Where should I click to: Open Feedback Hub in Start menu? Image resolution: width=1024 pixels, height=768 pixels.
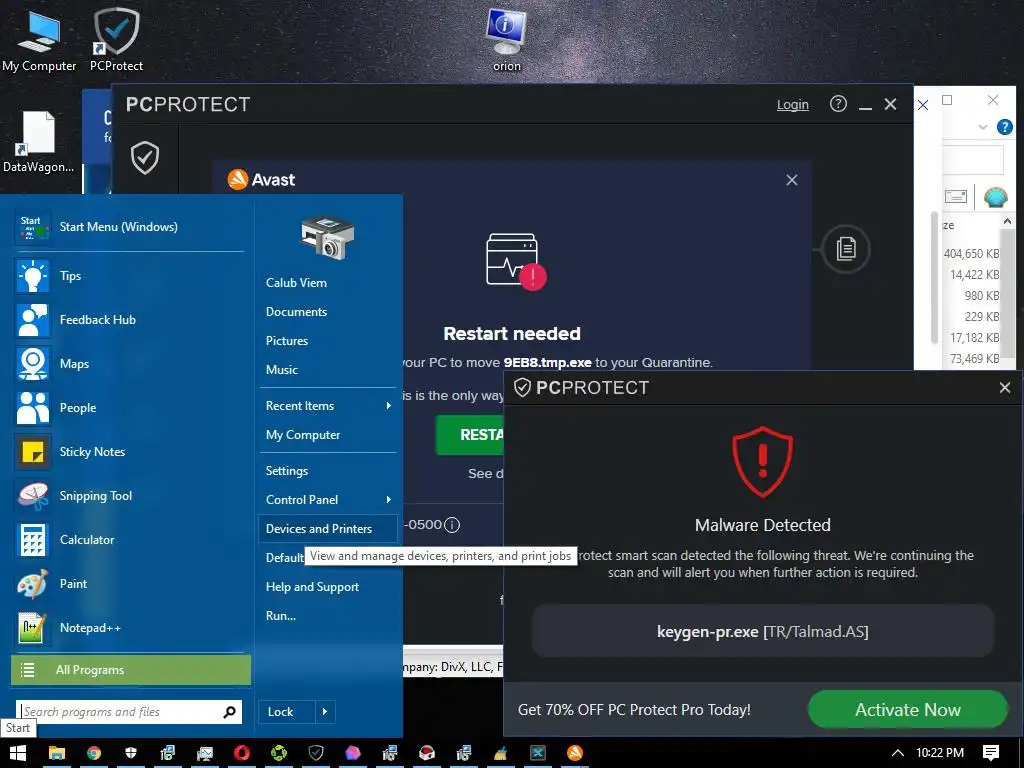click(129, 320)
